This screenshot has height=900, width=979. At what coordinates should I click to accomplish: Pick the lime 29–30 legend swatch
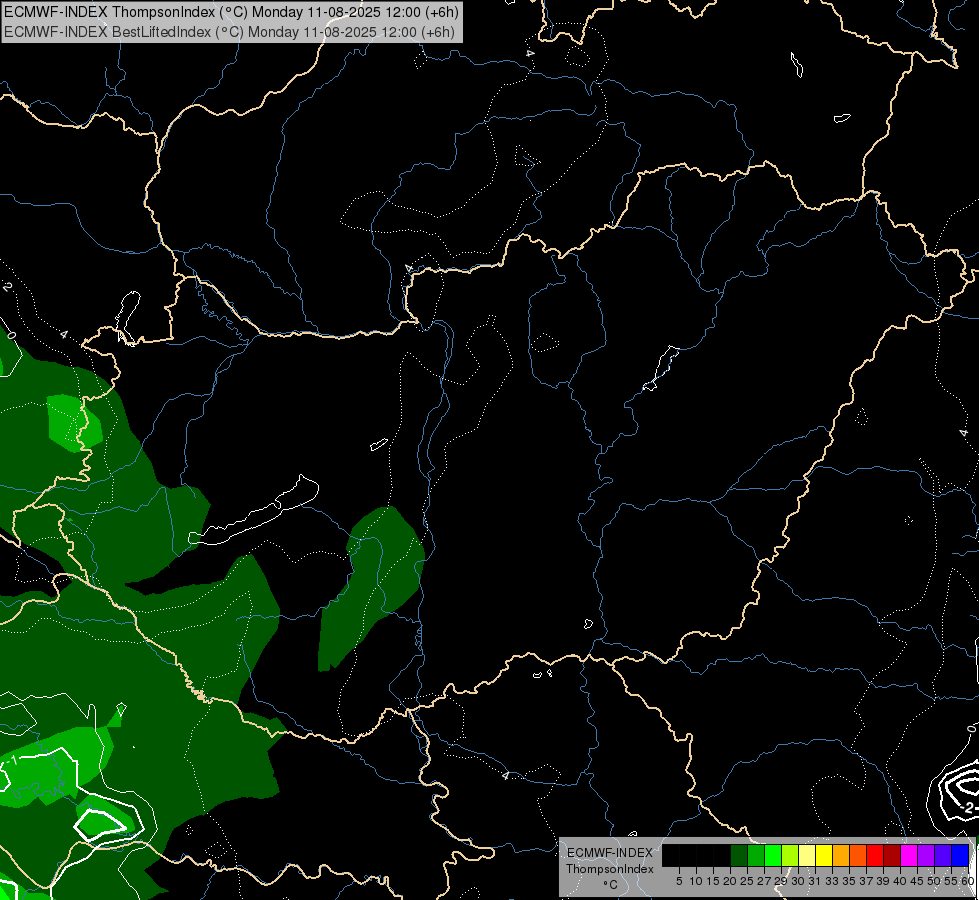790,855
